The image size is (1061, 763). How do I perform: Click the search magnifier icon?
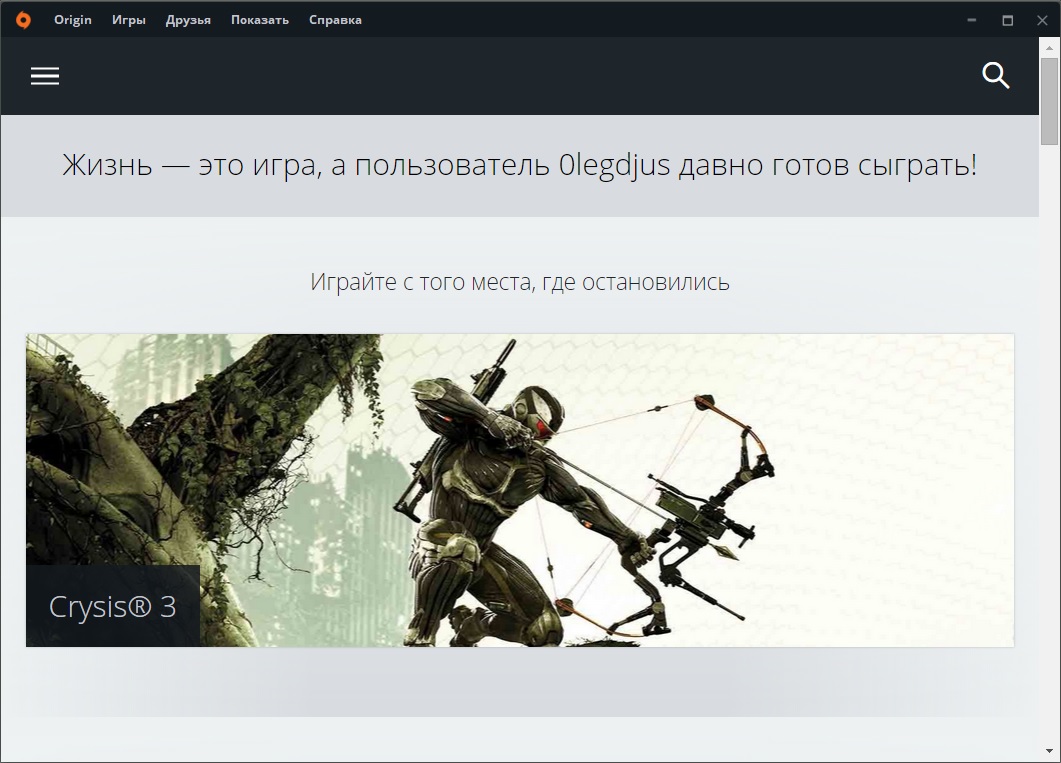[x=995, y=76]
